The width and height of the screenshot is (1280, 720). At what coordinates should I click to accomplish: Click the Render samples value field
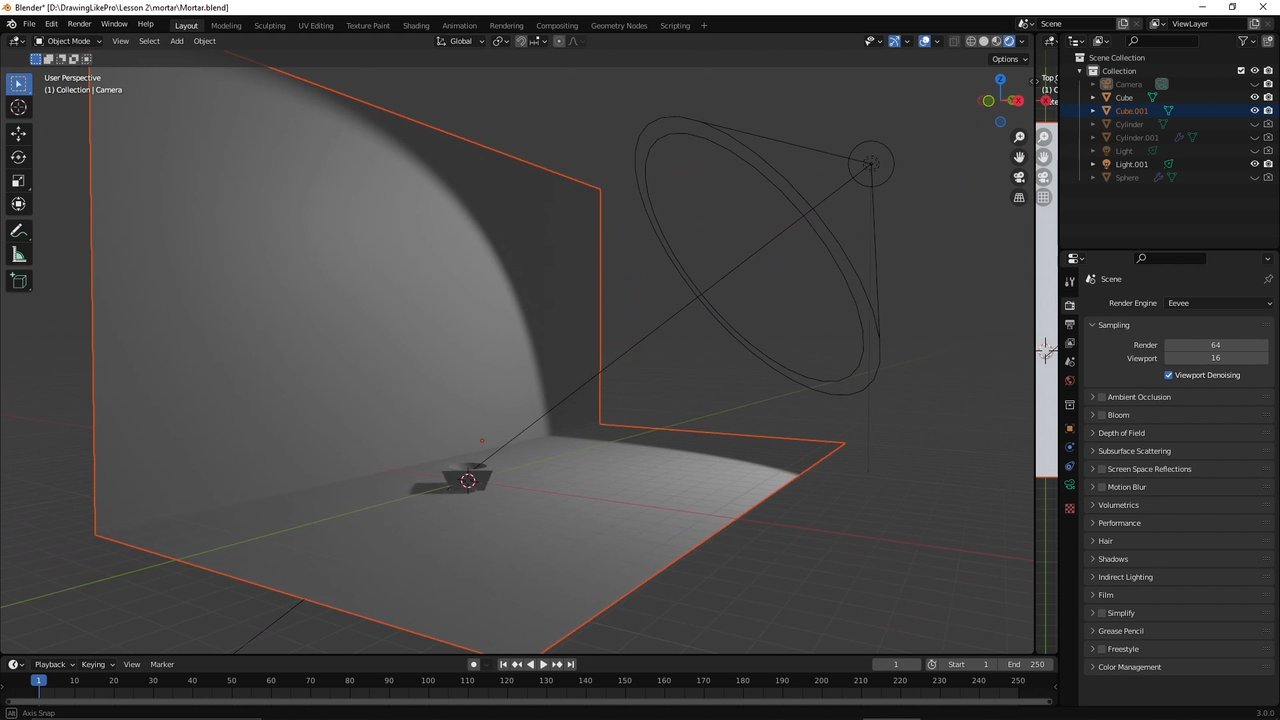(1215, 345)
